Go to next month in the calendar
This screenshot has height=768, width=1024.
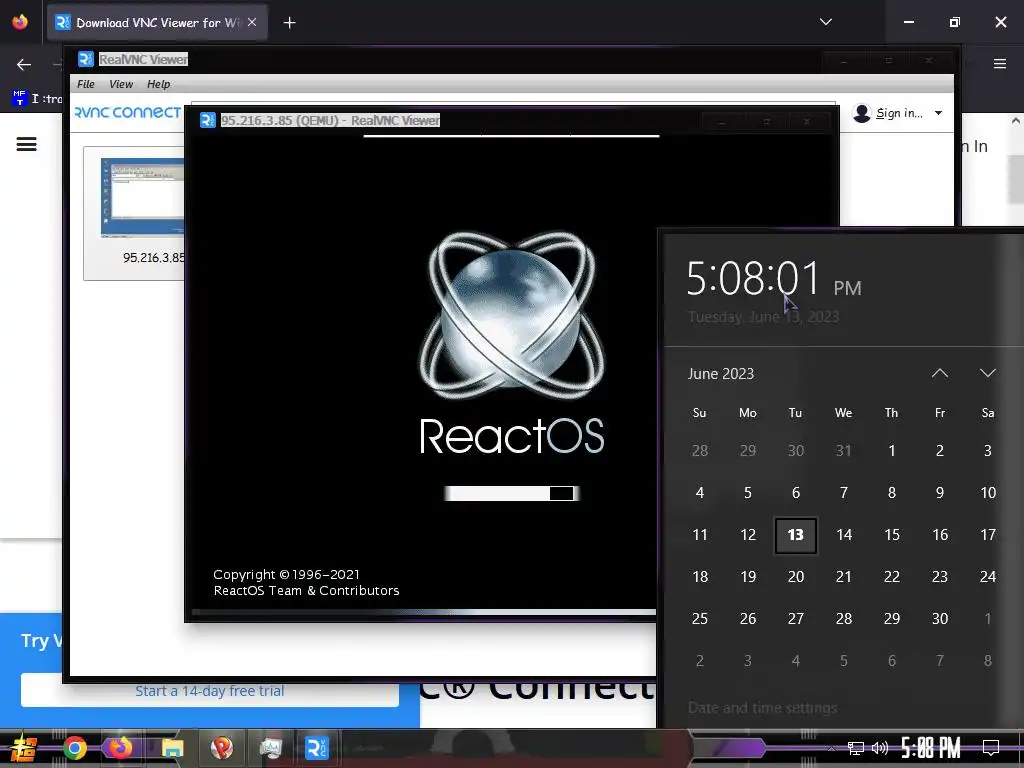click(987, 374)
